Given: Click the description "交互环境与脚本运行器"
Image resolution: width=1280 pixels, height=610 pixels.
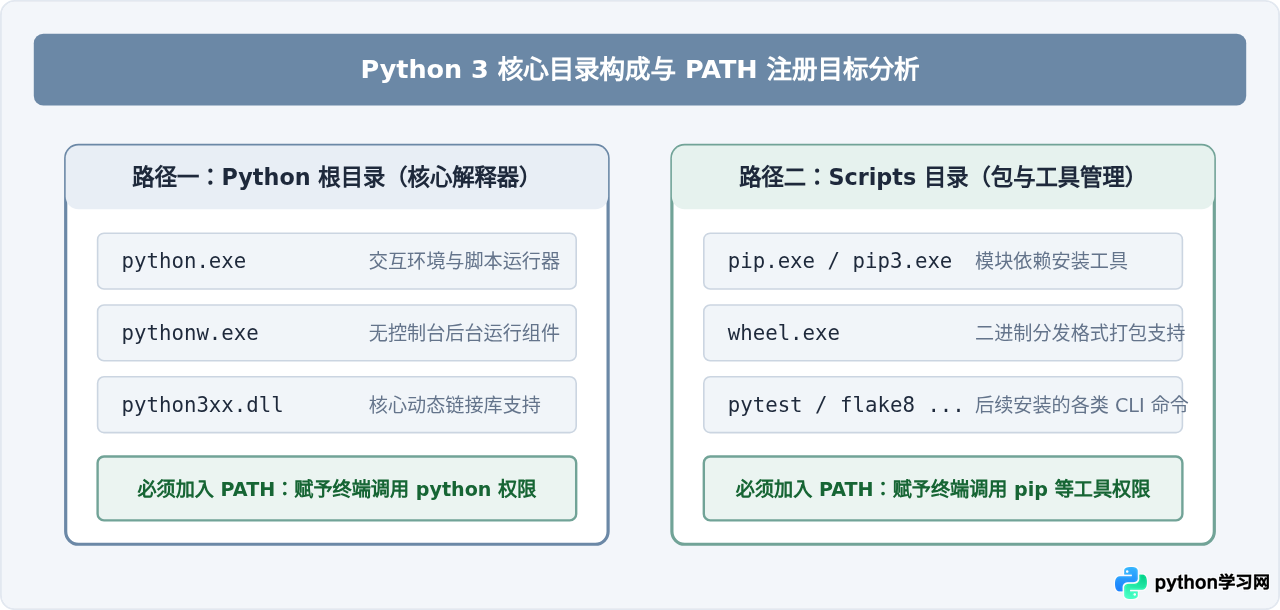Looking at the screenshot, I should (x=464, y=261).
